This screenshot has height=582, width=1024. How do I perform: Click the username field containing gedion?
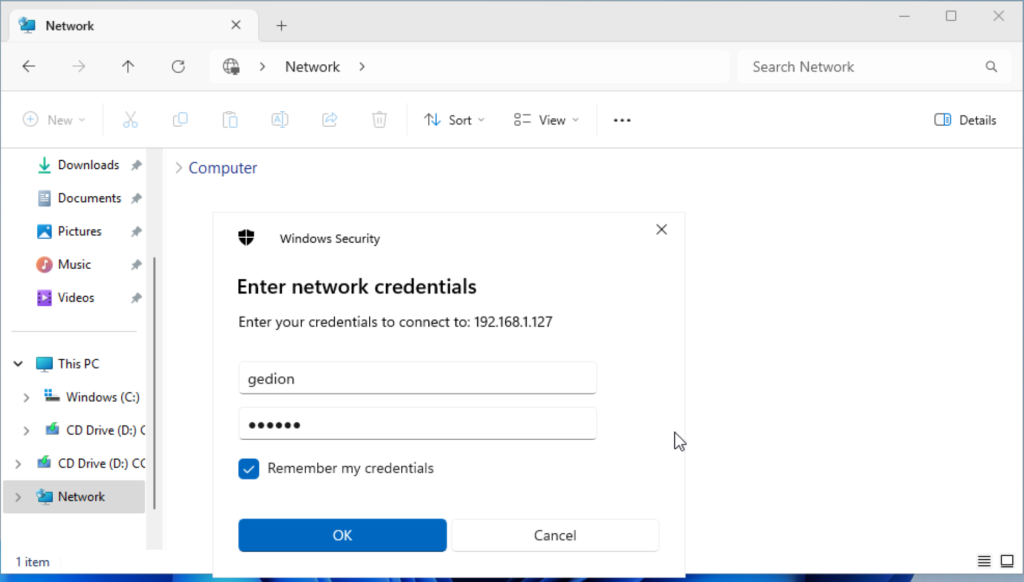pyautogui.click(x=417, y=379)
